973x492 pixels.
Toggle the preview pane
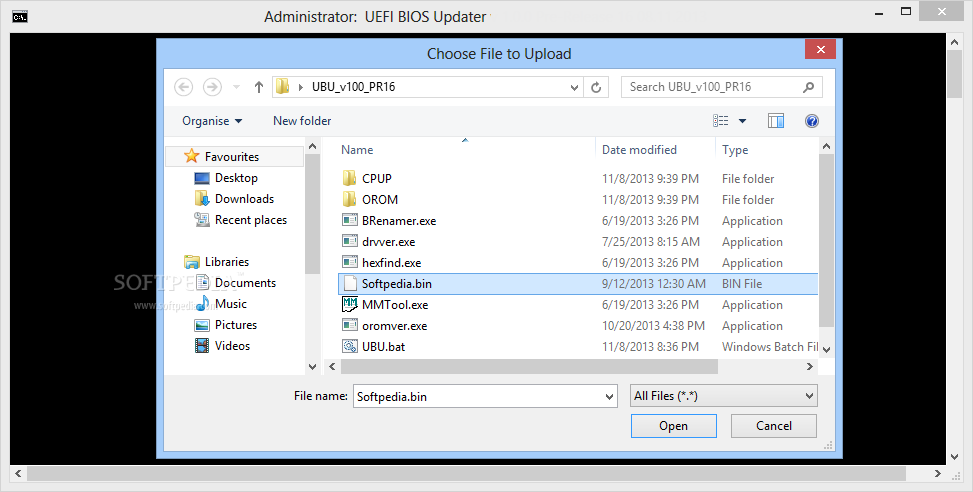[x=776, y=121]
